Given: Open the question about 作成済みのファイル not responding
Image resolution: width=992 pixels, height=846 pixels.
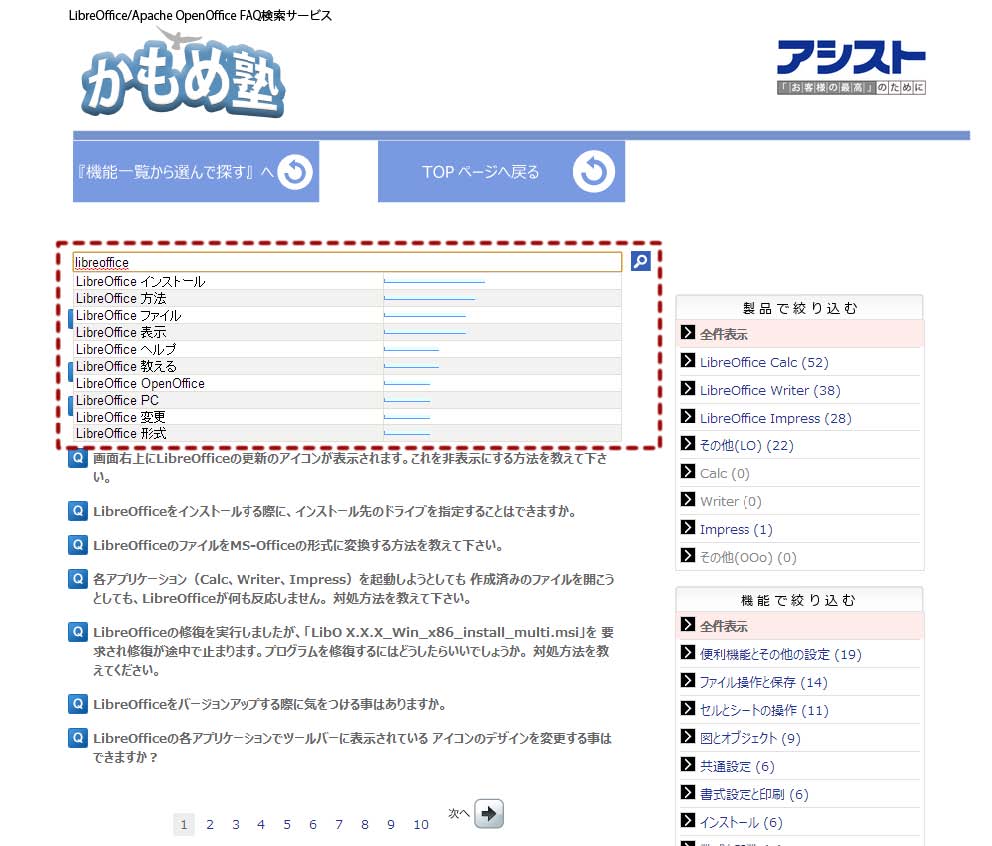Looking at the screenshot, I should coord(354,588).
